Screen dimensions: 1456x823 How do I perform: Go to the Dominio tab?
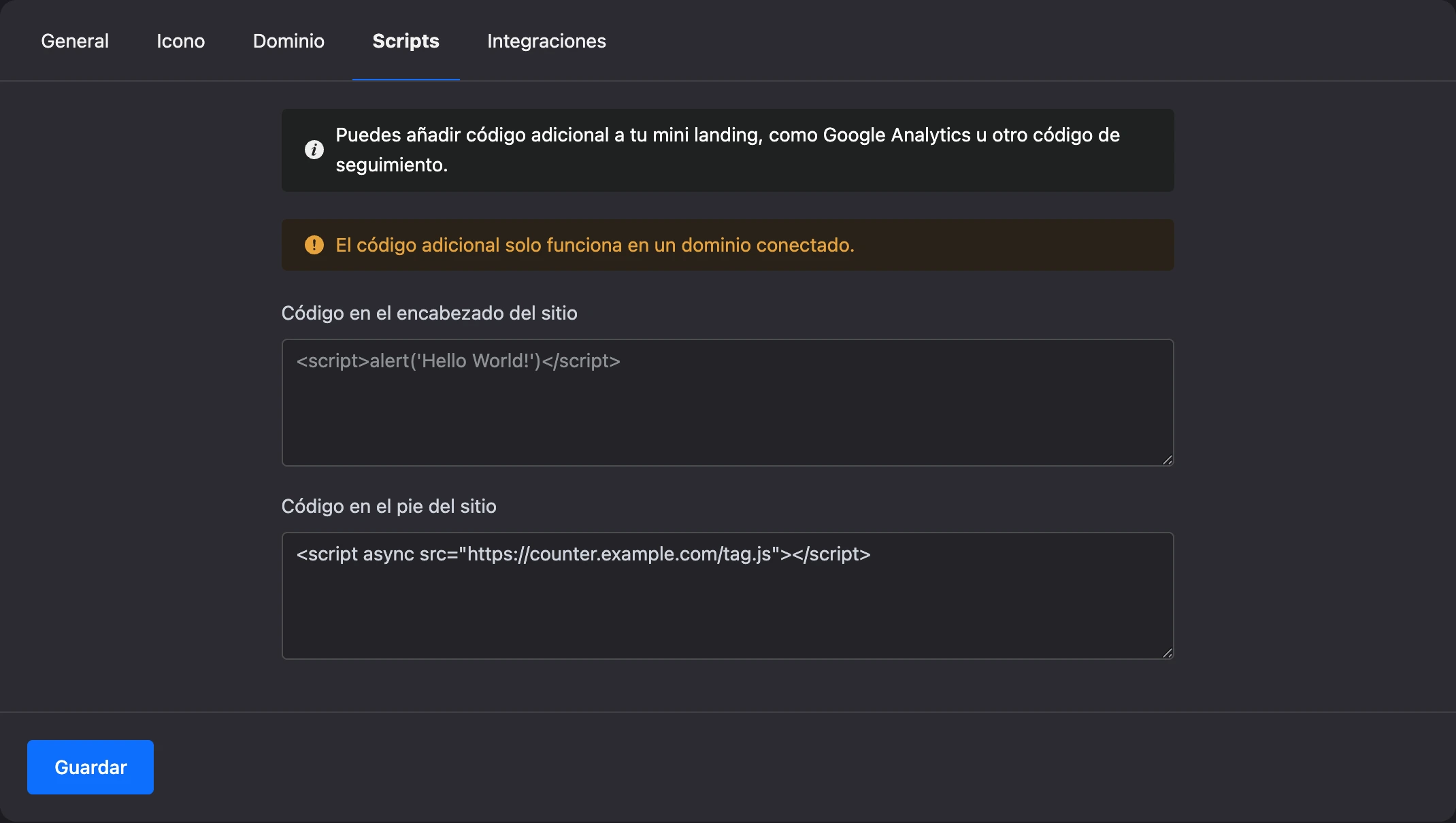point(288,41)
